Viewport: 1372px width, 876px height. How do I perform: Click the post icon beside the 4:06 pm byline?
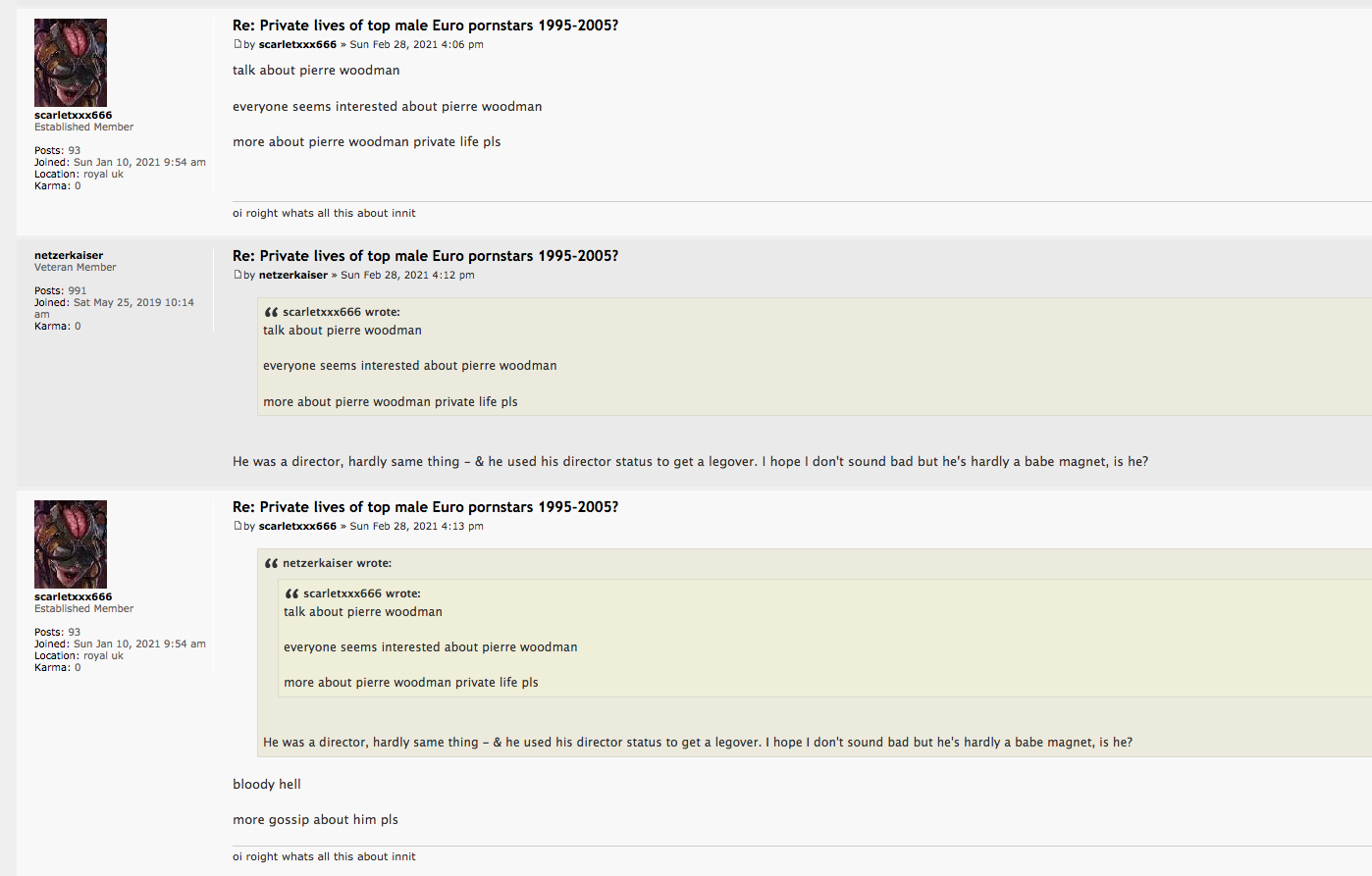(x=237, y=44)
